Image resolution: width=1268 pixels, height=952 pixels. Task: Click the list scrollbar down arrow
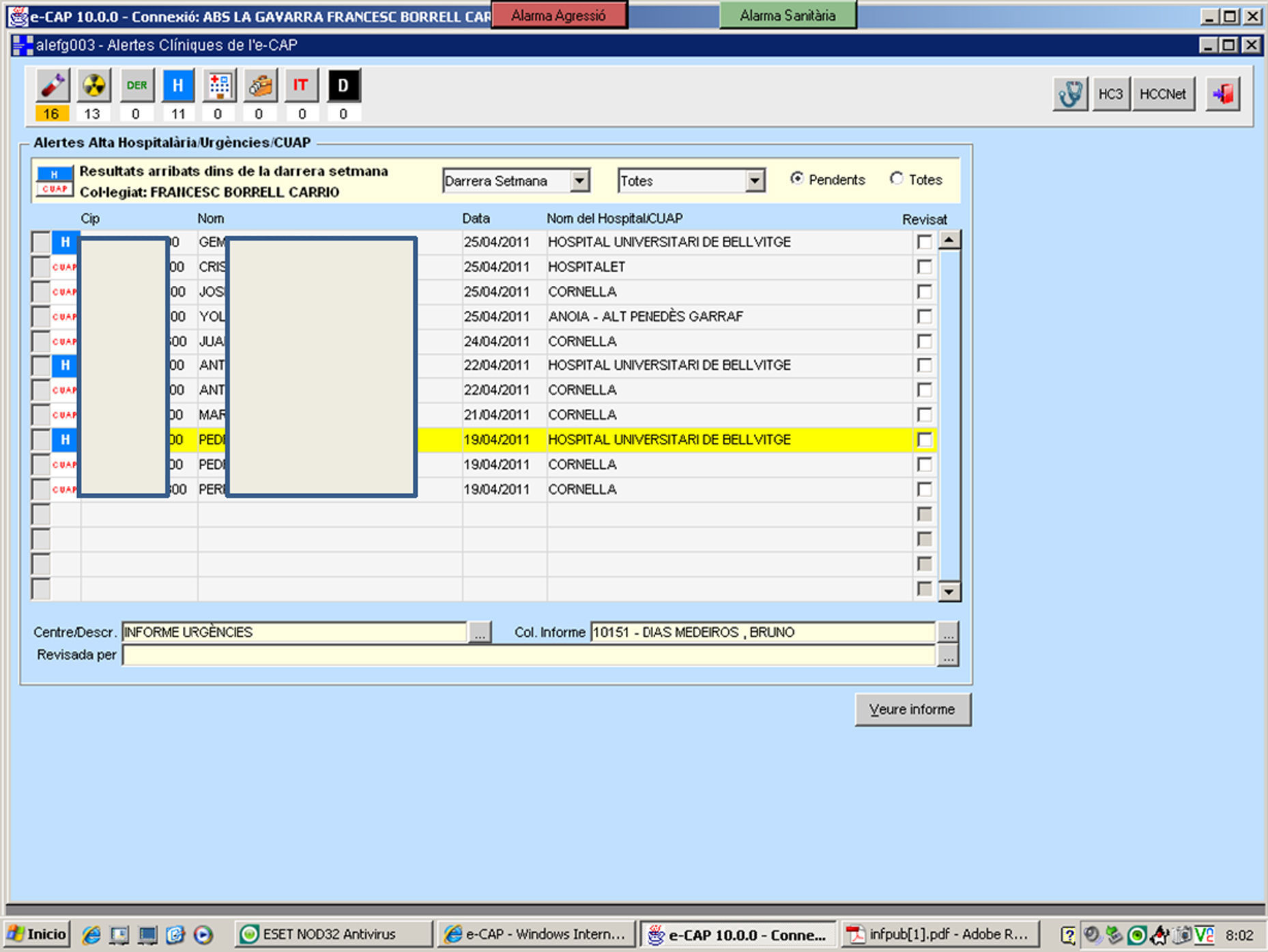tap(949, 592)
